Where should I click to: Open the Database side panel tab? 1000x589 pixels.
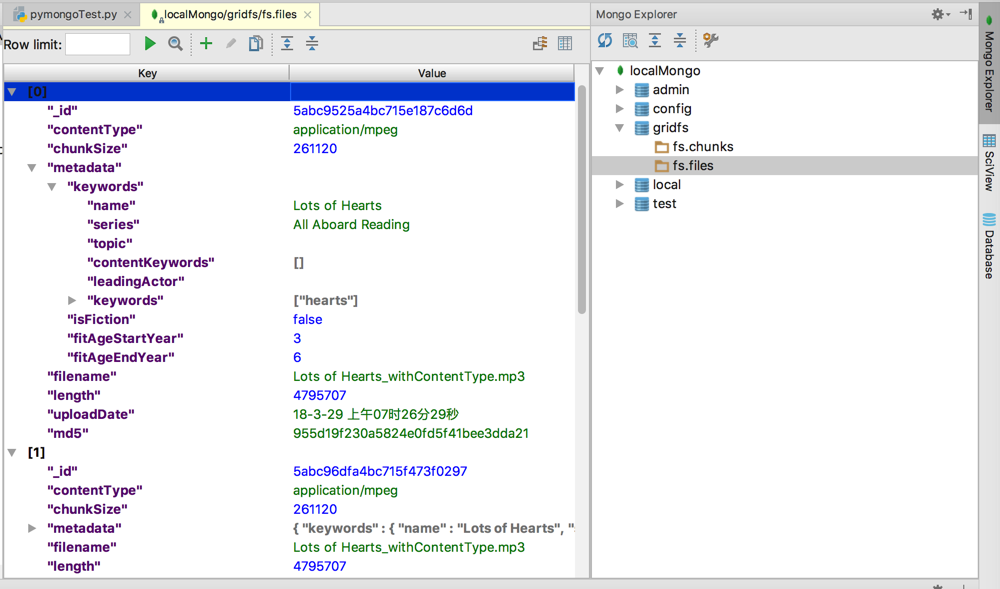989,246
